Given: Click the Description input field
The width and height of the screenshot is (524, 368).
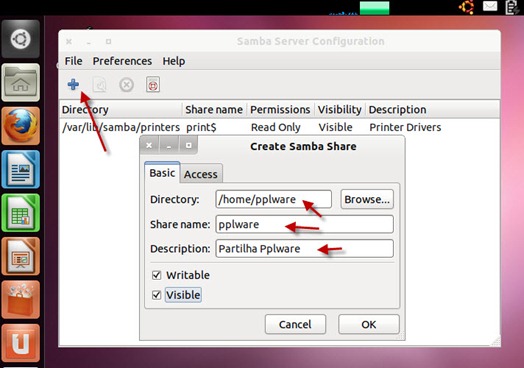Looking at the screenshot, I should point(305,248).
